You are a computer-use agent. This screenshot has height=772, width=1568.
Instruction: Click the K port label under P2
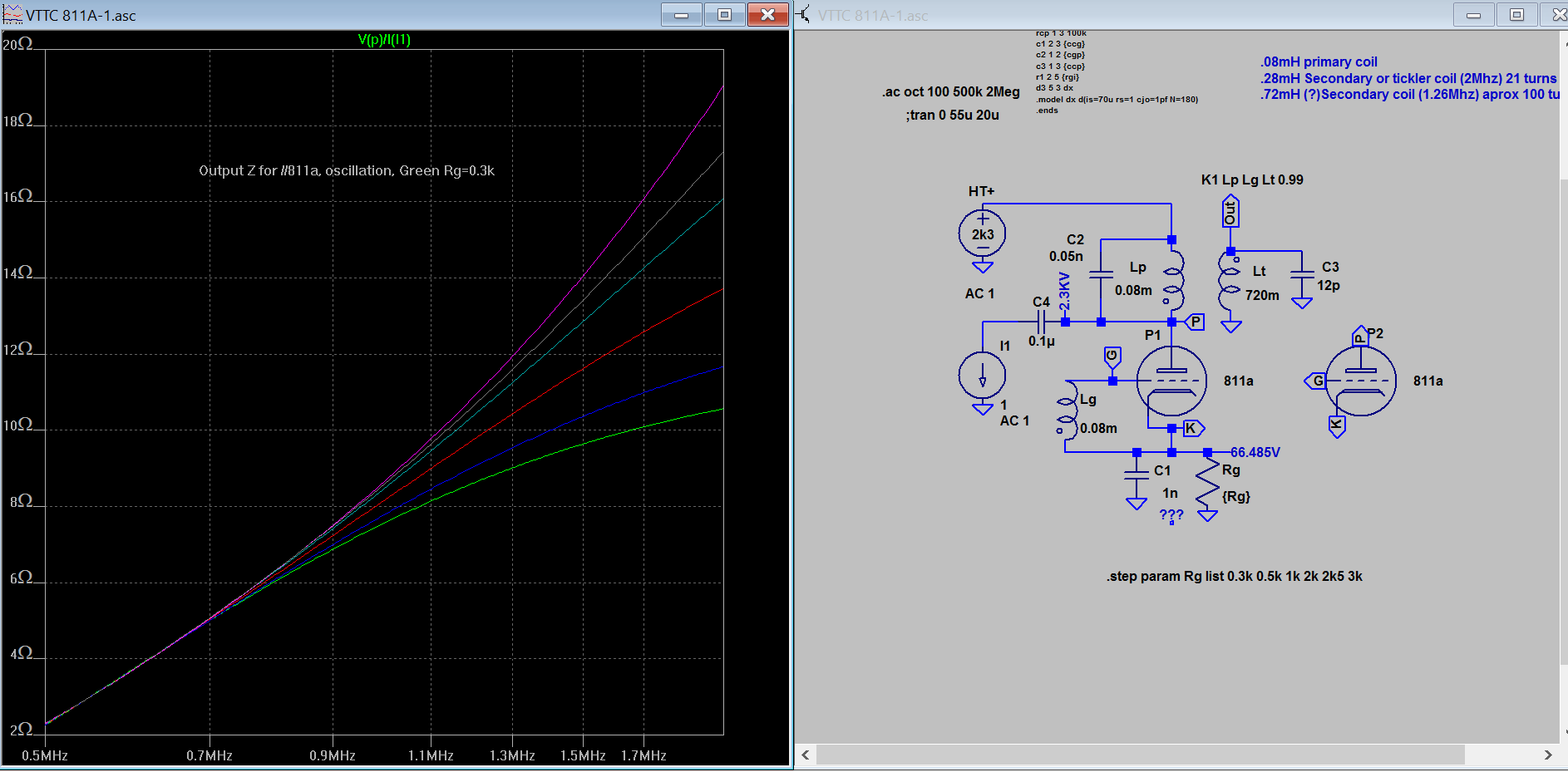coord(1336,426)
